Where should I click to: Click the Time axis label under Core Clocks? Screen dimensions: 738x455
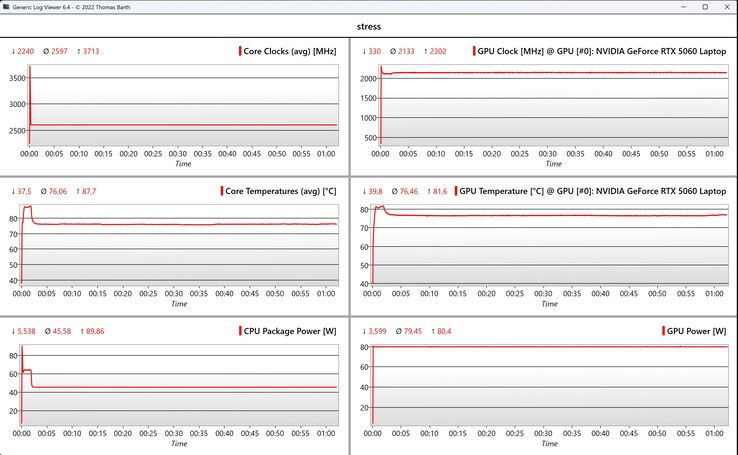point(183,163)
